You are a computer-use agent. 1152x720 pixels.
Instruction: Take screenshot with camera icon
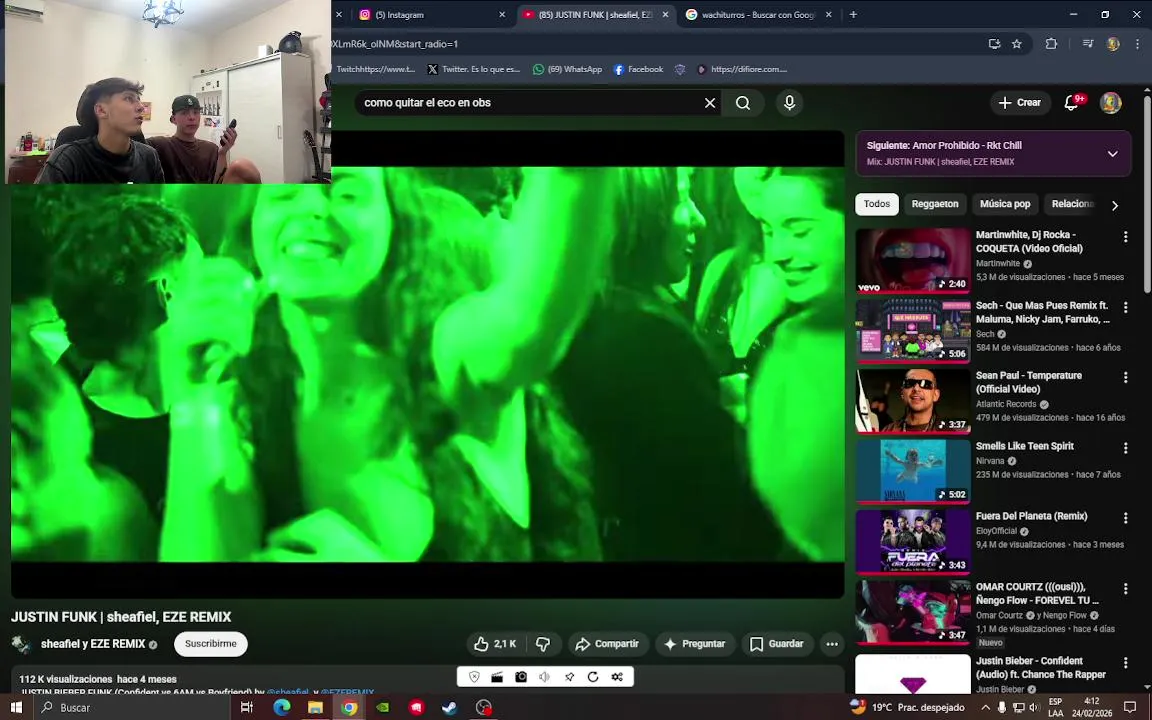(521, 677)
